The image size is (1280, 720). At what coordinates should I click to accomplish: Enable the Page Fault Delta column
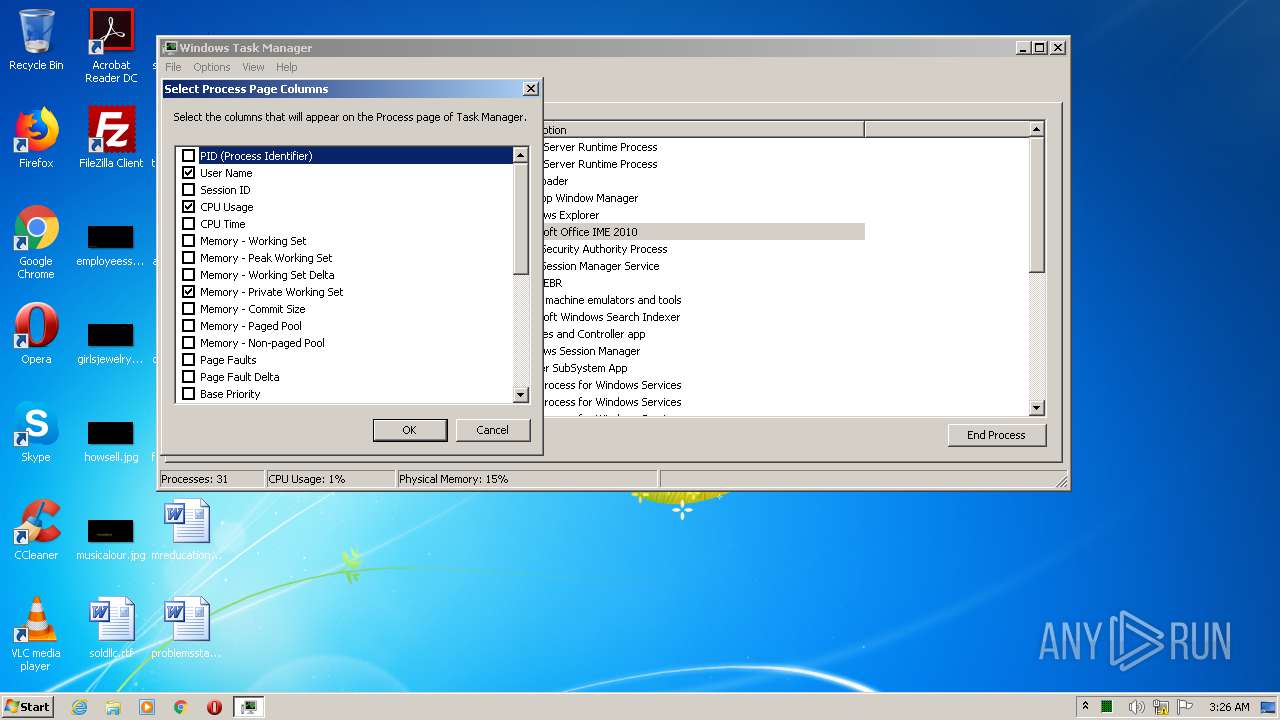(188, 377)
